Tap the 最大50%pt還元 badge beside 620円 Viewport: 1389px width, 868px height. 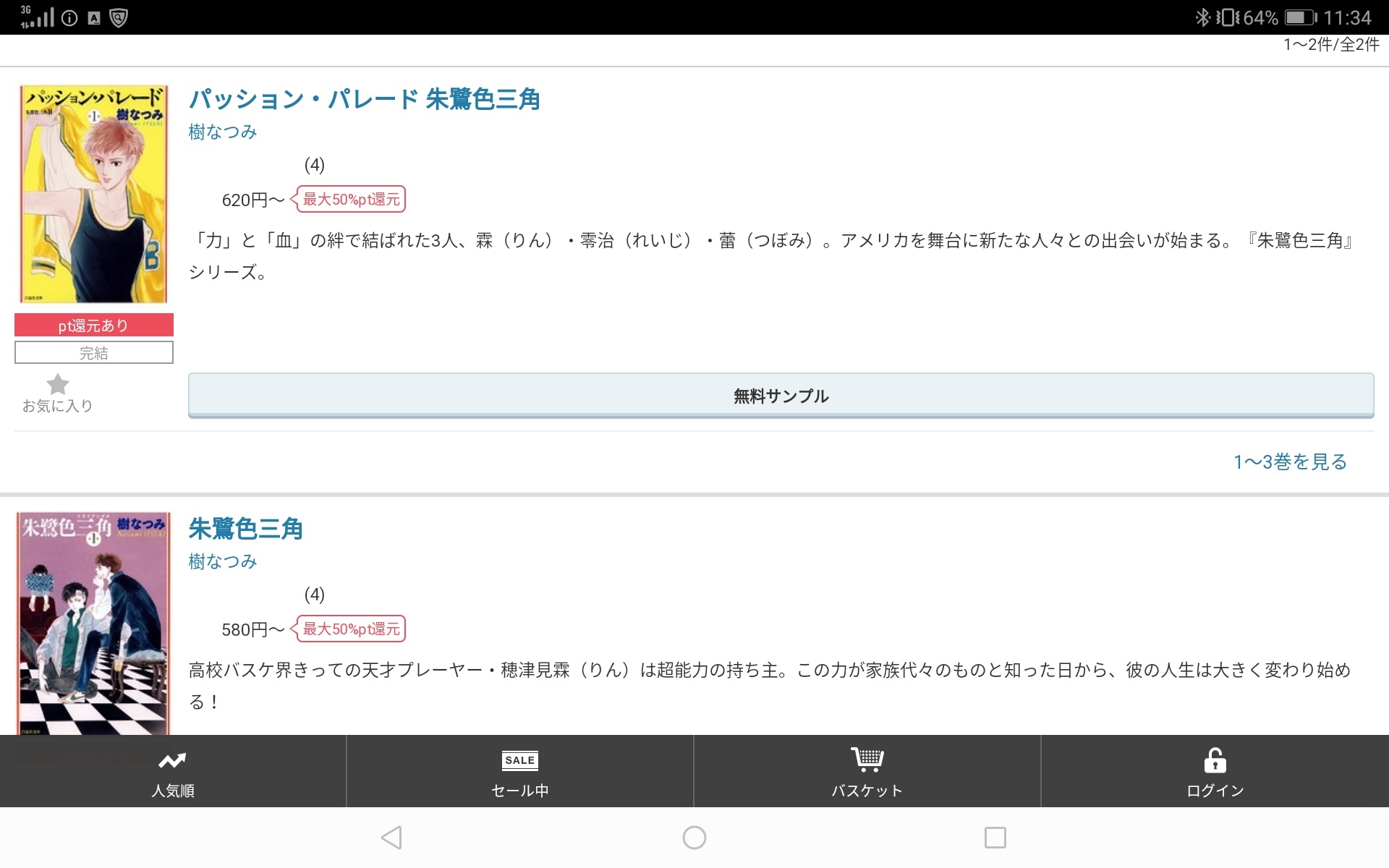349,200
